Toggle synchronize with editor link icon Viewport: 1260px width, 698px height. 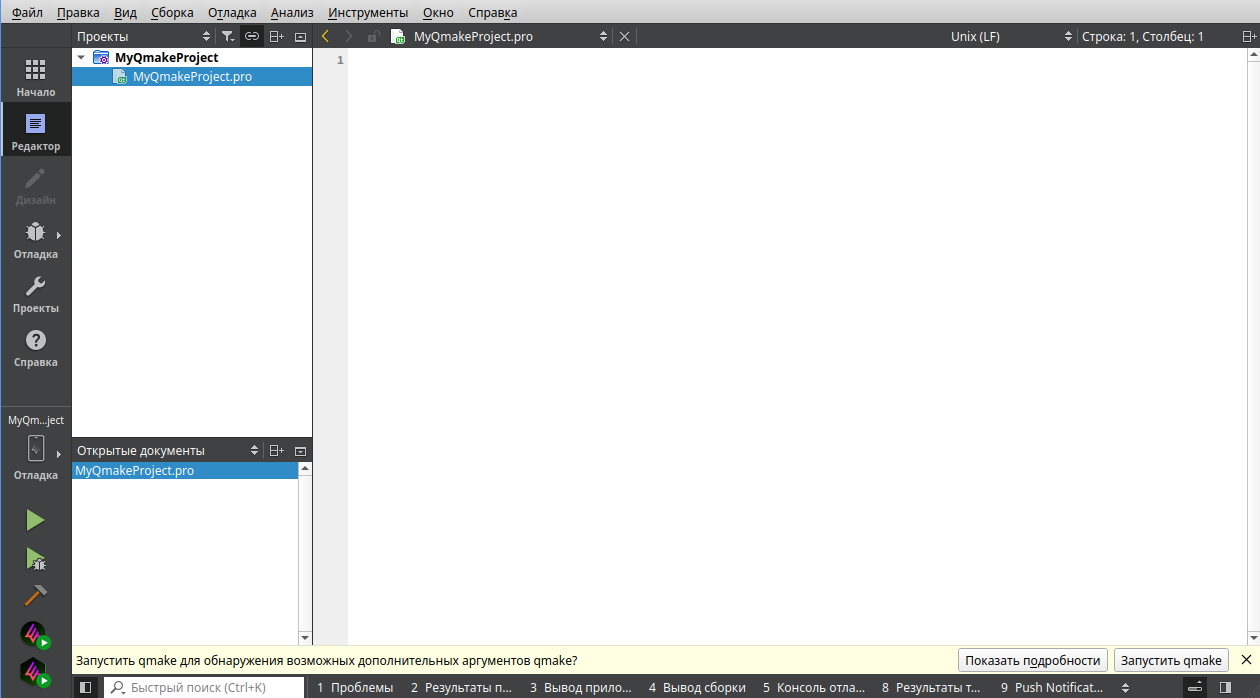(252, 36)
